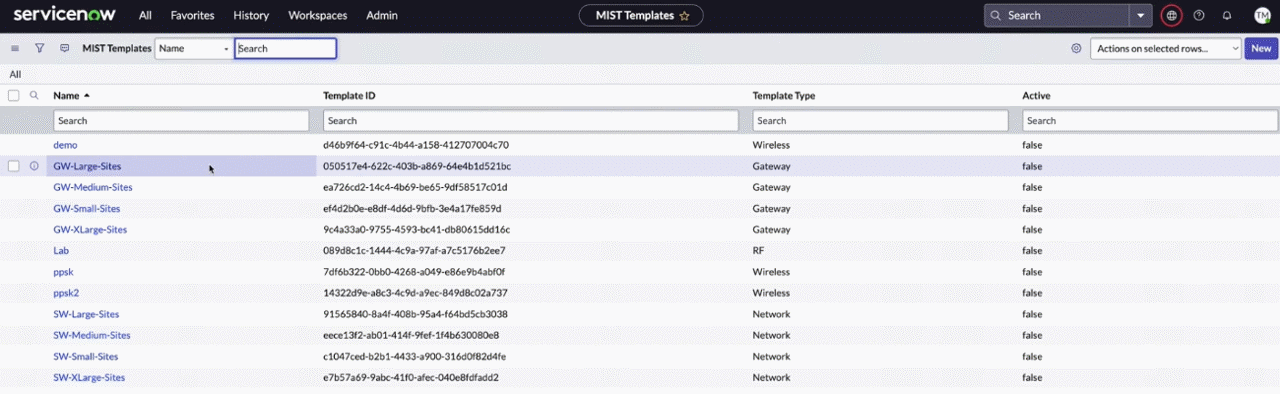Screen dimensions: 1280x394
Task: Open the list personalize gear icon
Action: click(x=1076, y=48)
